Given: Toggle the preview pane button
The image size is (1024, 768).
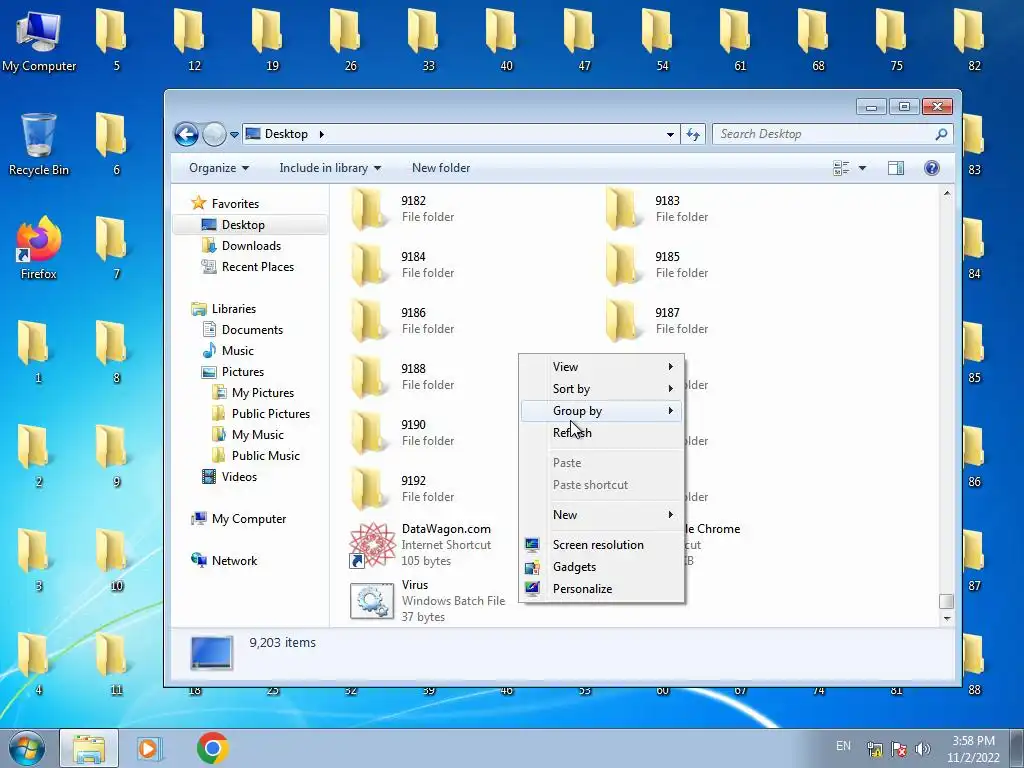Looking at the screenshot, I should (896, 168).
